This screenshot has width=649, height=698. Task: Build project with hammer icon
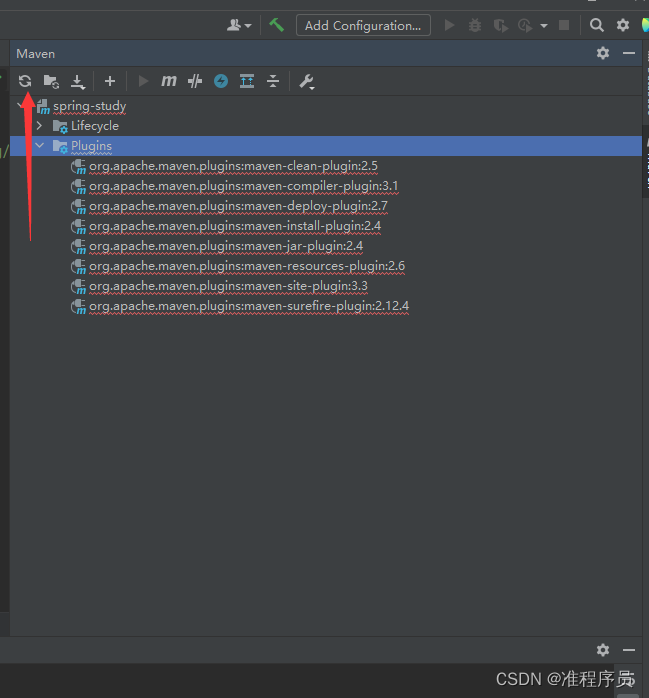pyautogui.click(x=276, y=25)
